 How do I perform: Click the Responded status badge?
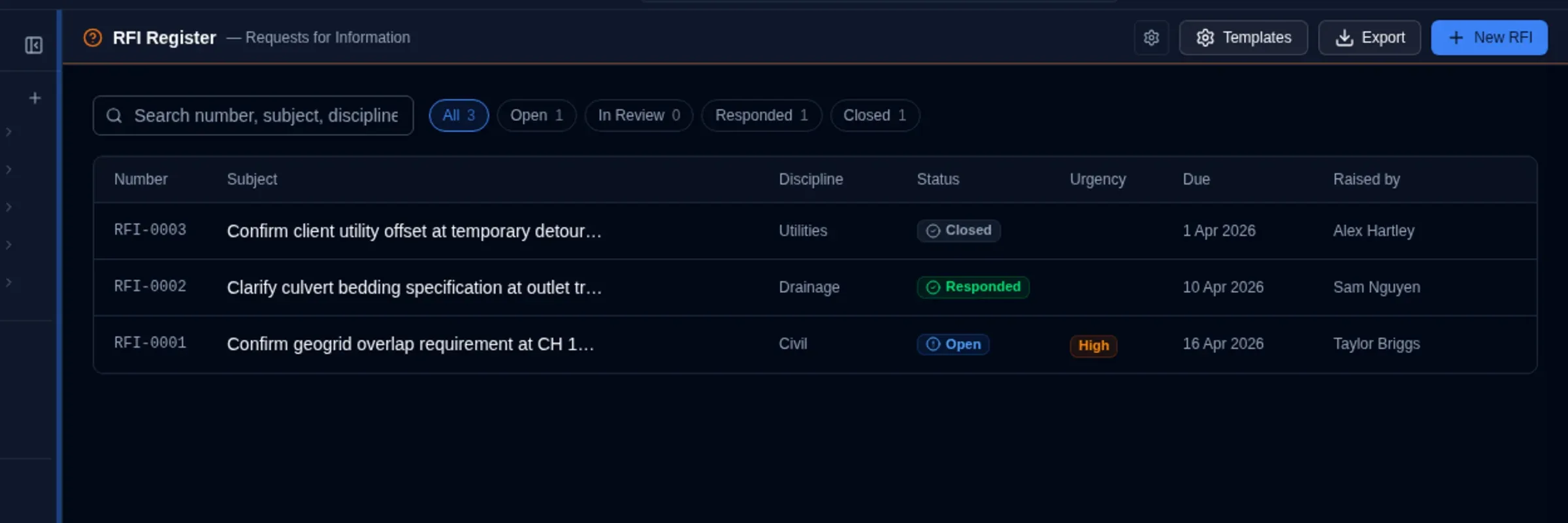point(973,288)
